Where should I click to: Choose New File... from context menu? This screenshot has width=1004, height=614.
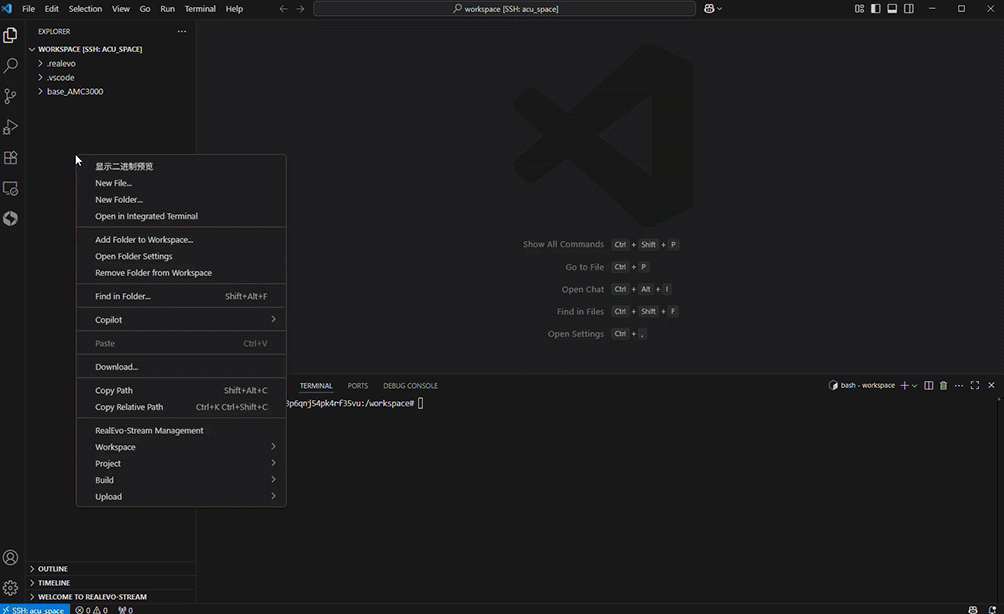pos(181,183)
